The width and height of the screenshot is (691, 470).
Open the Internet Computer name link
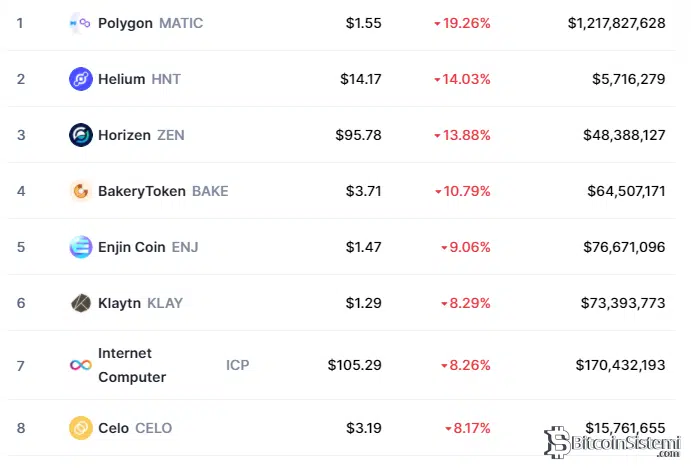tap(130, 365)
